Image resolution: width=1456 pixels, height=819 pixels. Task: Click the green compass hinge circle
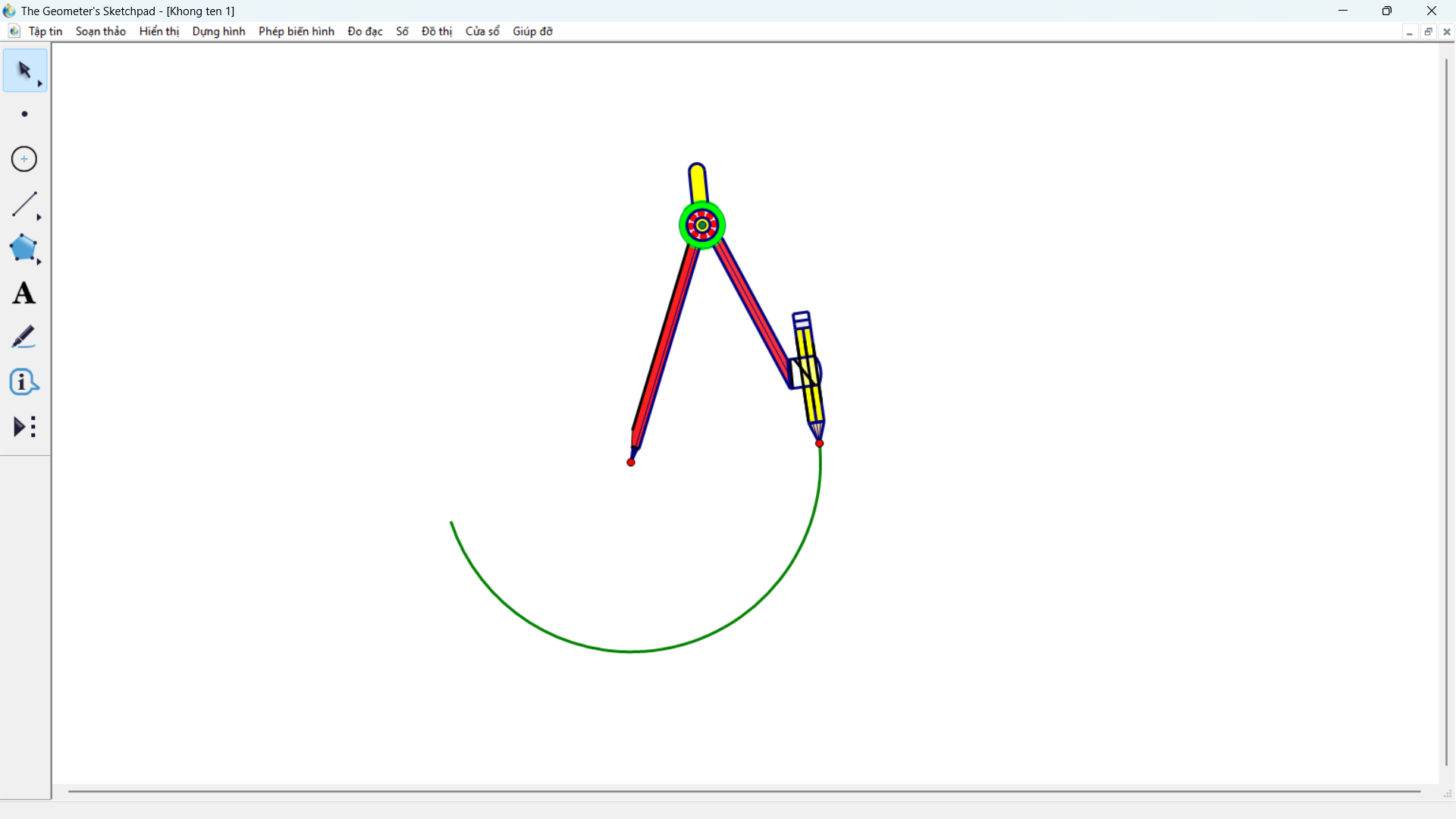(x=702, y=225)
